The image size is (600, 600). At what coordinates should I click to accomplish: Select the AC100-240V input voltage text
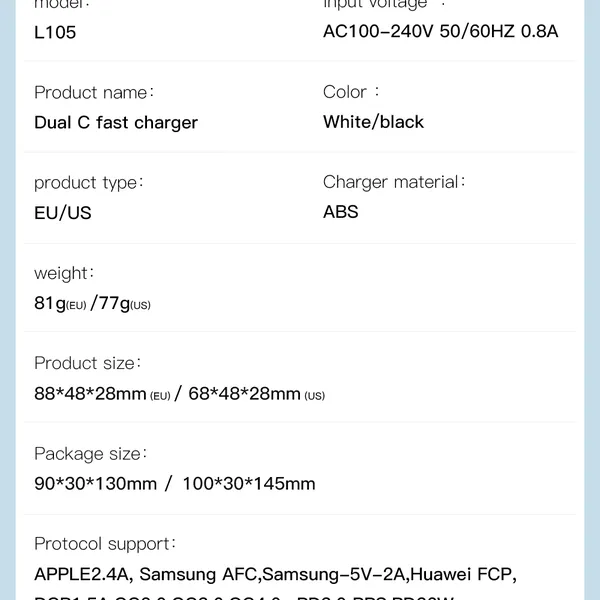pyautogui.click(x=440, y=31)
